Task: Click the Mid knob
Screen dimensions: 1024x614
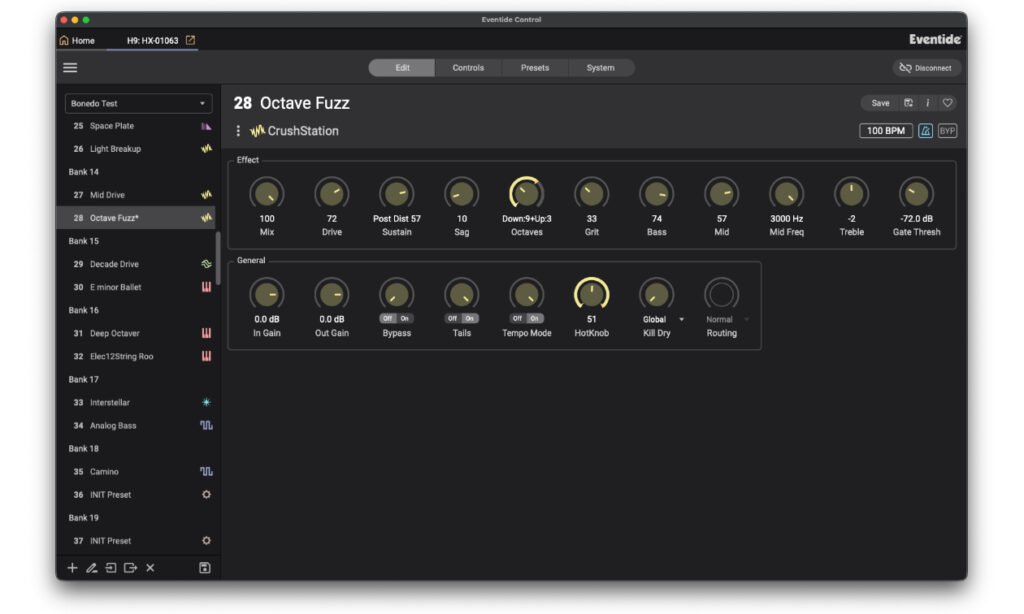Action: (x=722, y=193)
